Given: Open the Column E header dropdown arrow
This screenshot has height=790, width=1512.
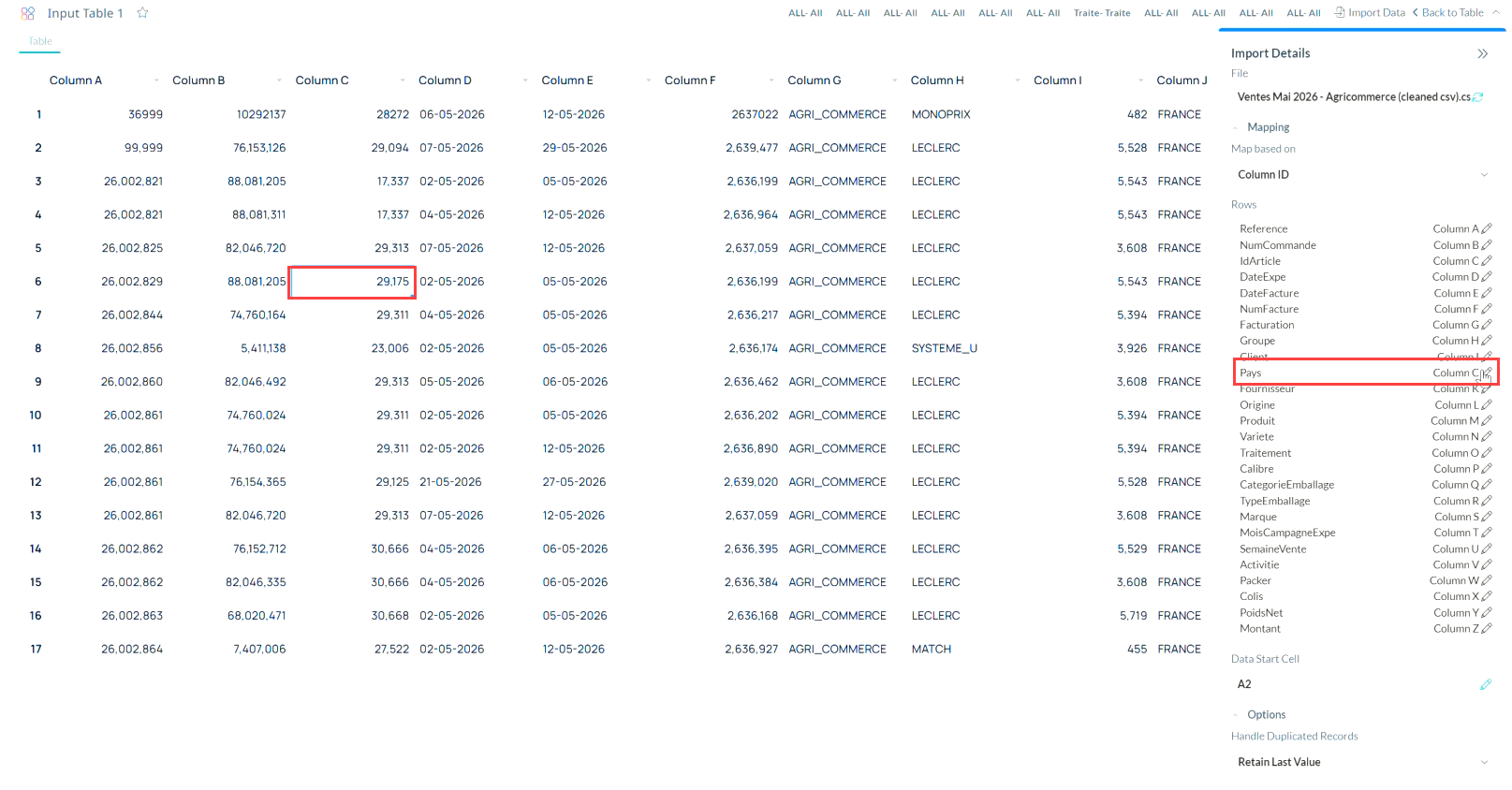Looking at the screenshot, I should (x=649, y=80).
